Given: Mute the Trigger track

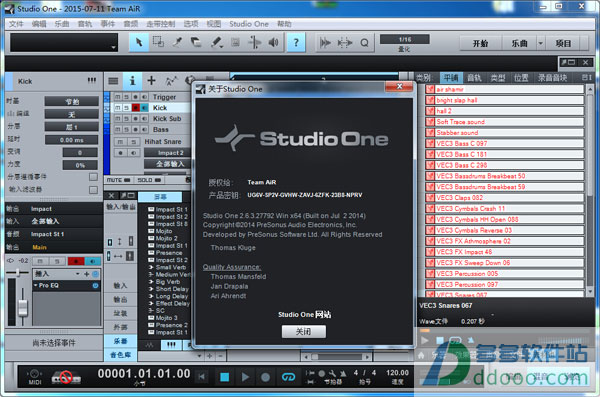Looking at the screenshot, I should click(118, 97).
